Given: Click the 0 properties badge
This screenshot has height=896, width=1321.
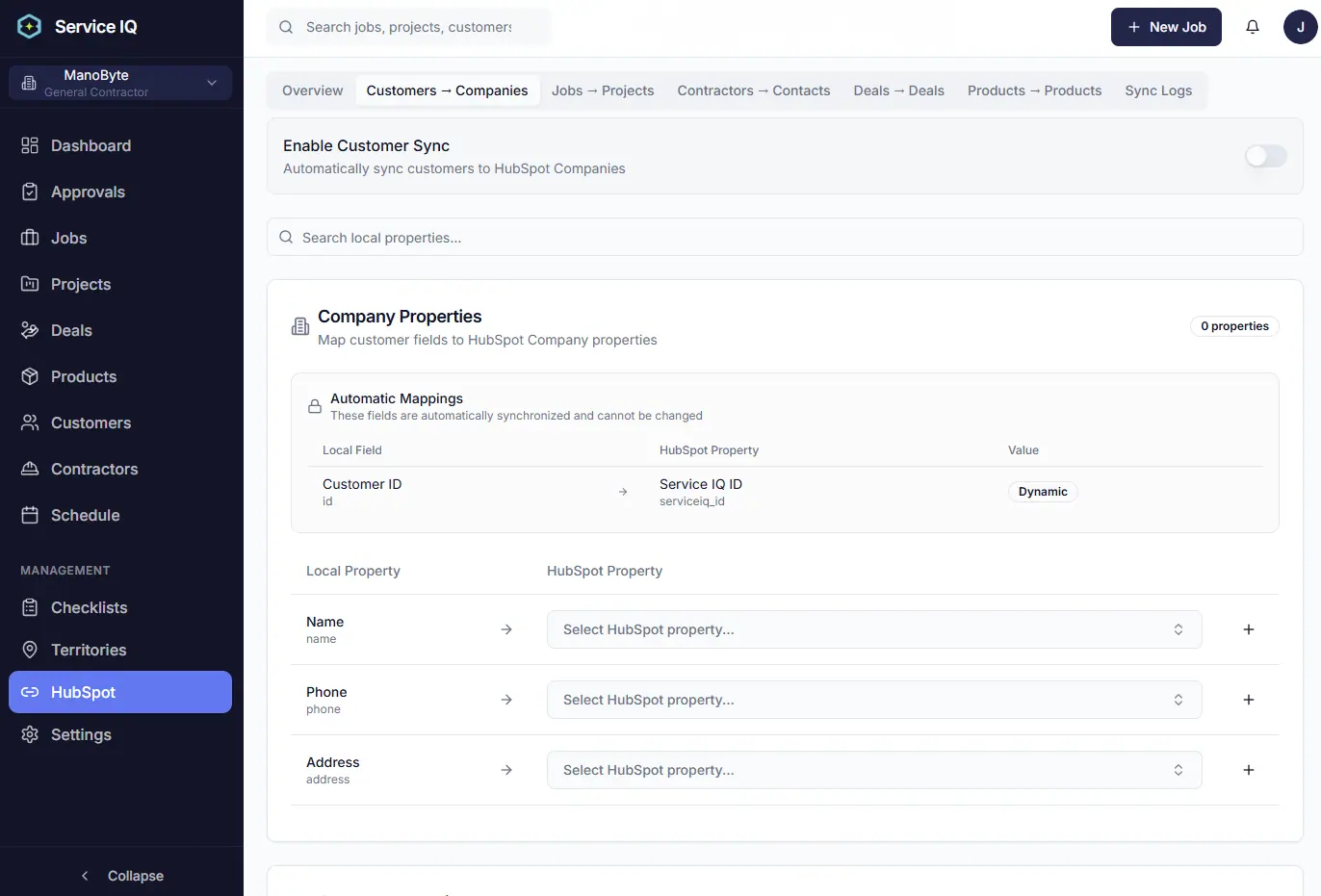Looking at the screenshot, I should [1234, 326].
